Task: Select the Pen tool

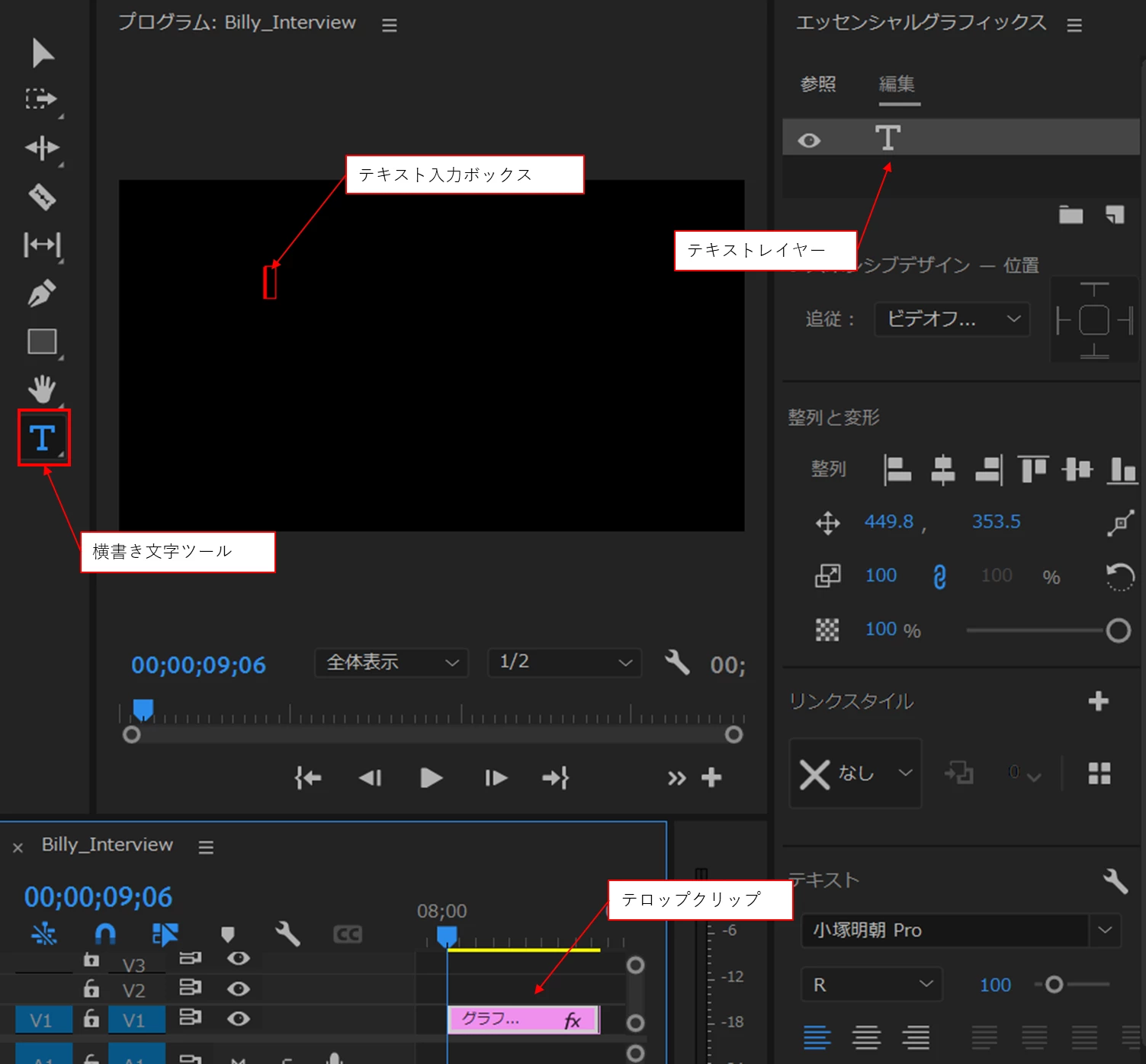Action: 42,293
